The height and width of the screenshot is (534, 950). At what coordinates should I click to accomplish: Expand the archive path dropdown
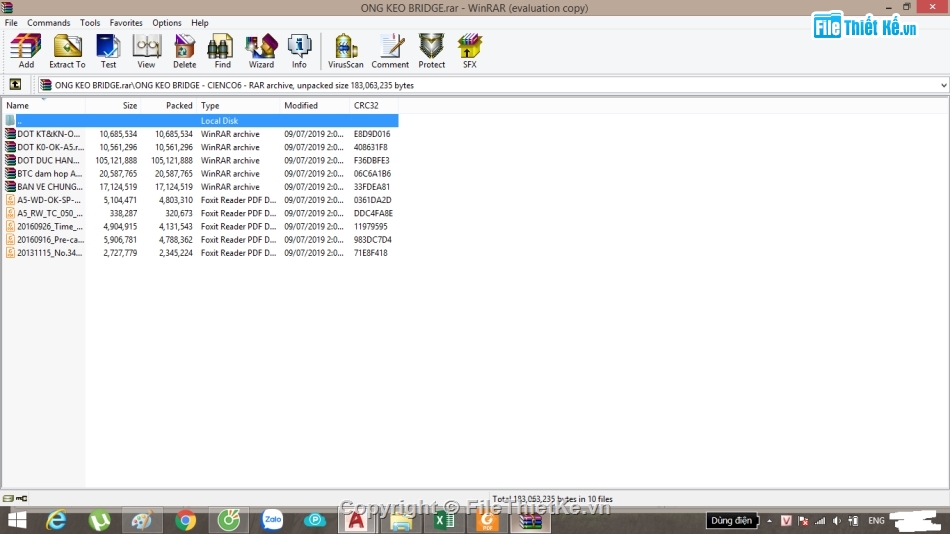(943, 85)
